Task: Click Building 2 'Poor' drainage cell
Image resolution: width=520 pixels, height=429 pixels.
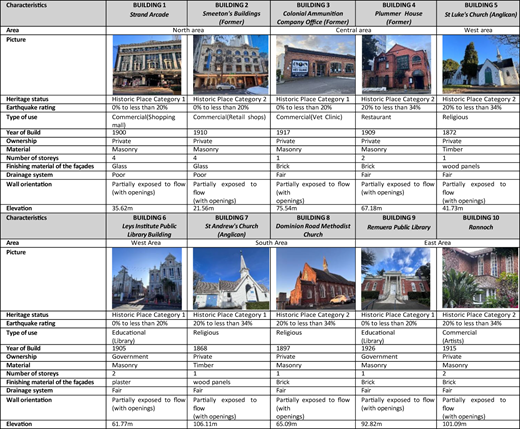Action: 200,175
